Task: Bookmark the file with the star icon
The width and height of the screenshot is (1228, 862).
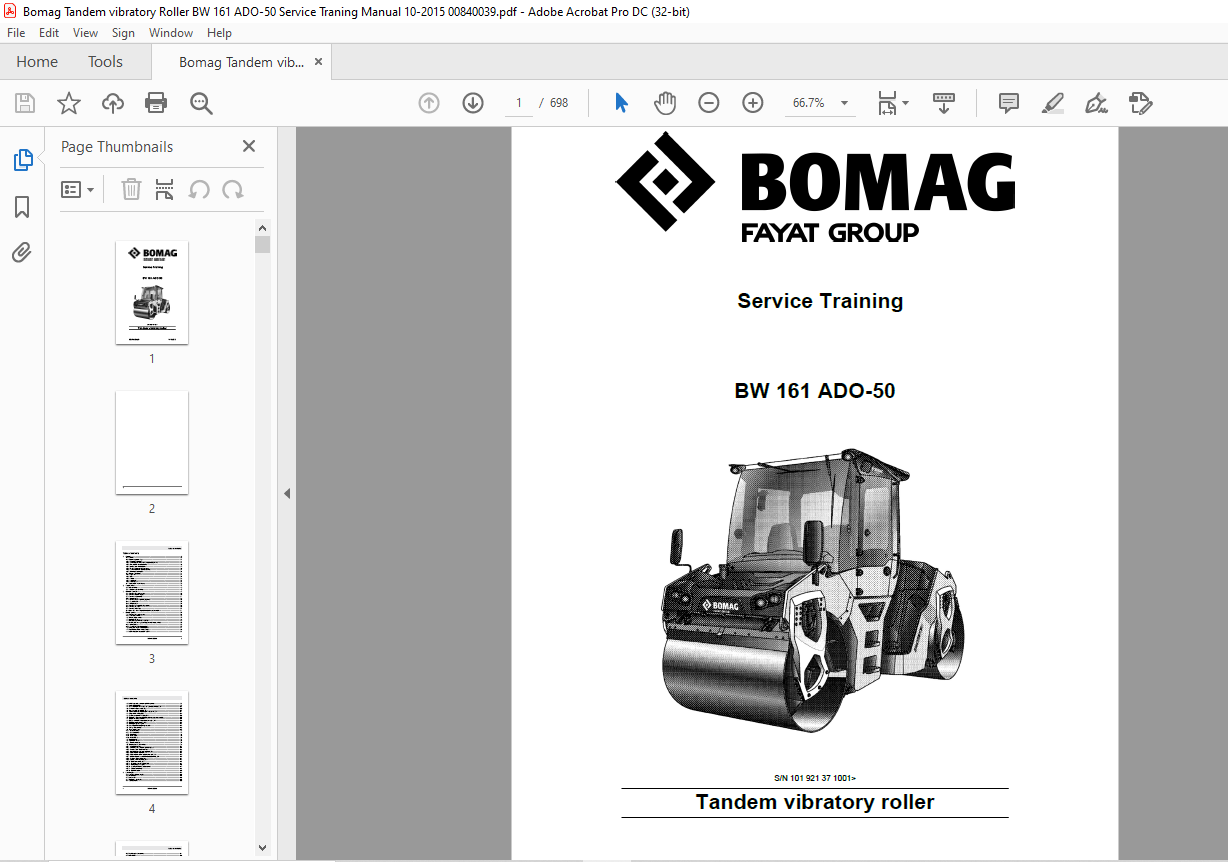Action: tap(69, 103)
